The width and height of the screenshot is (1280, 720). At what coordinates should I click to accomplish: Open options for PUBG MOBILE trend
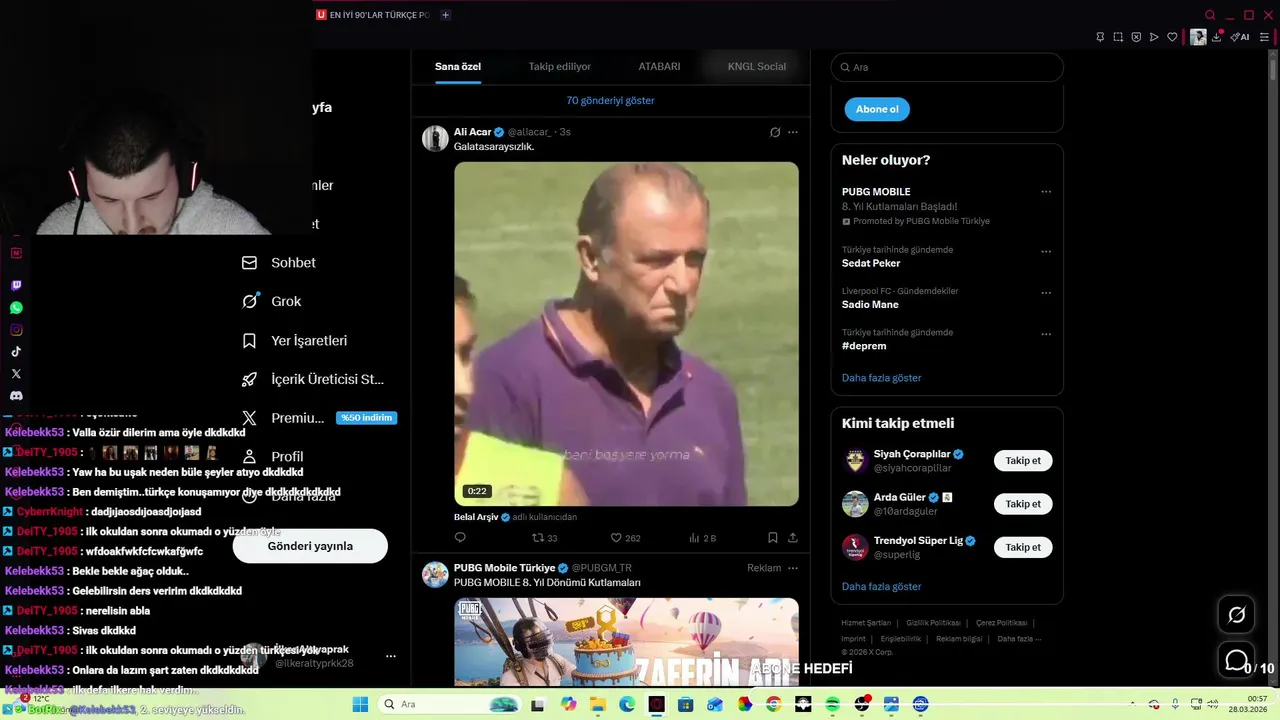click(x=1046, y=192)
